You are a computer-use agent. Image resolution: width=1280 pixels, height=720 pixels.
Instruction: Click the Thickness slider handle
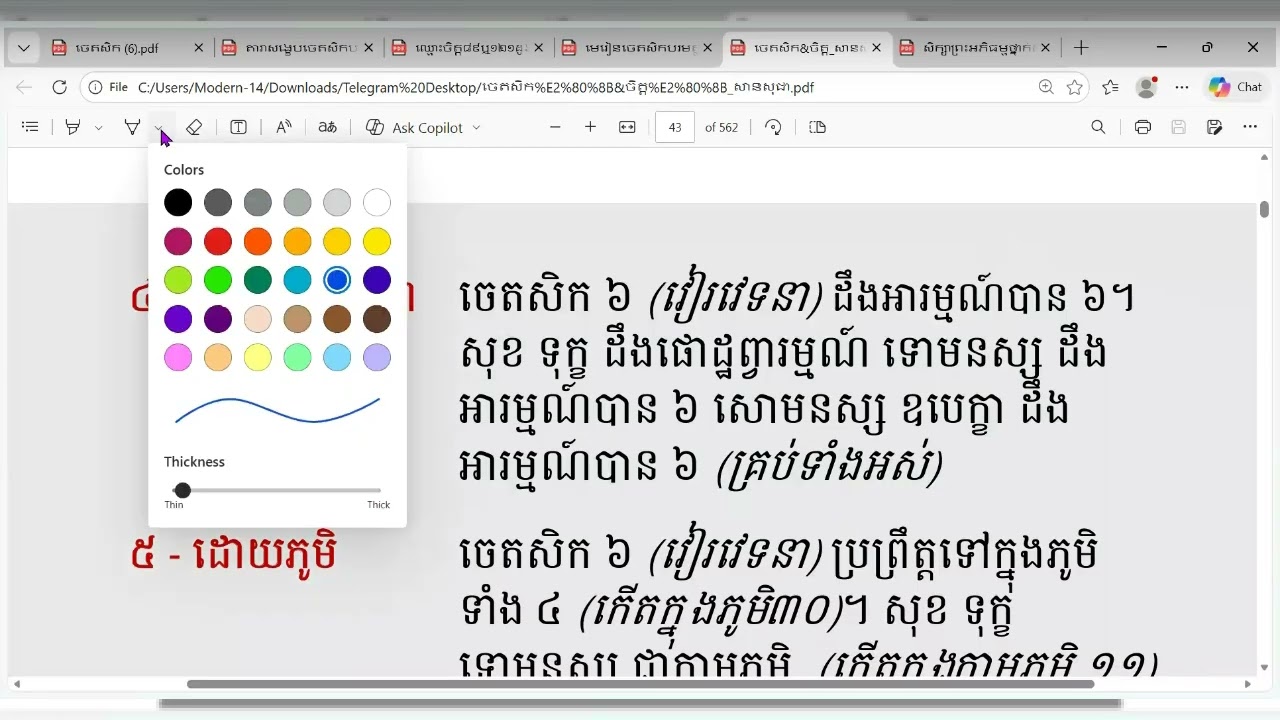click(x=182, y=490)
